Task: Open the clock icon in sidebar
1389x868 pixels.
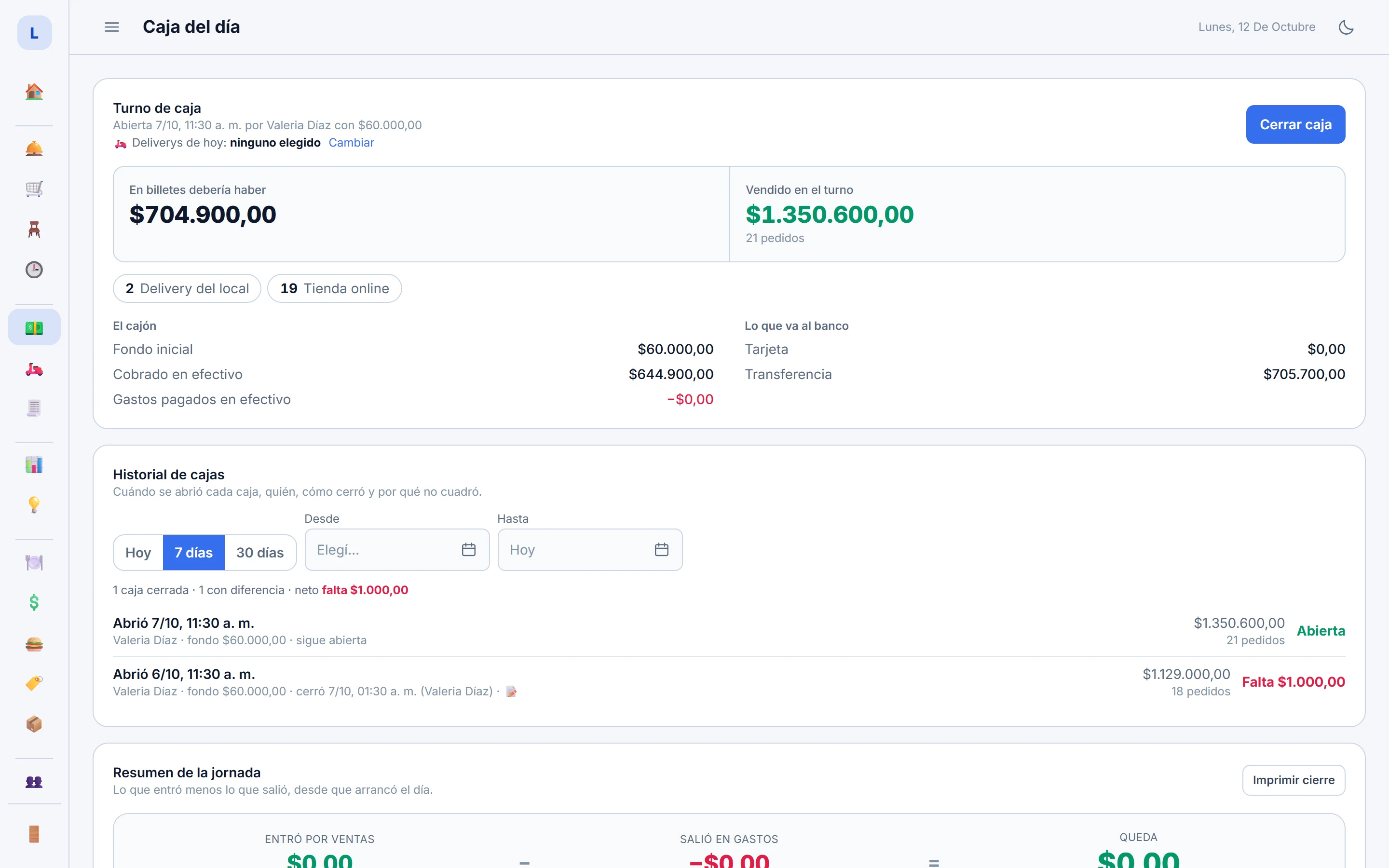Action: point(34,269)
